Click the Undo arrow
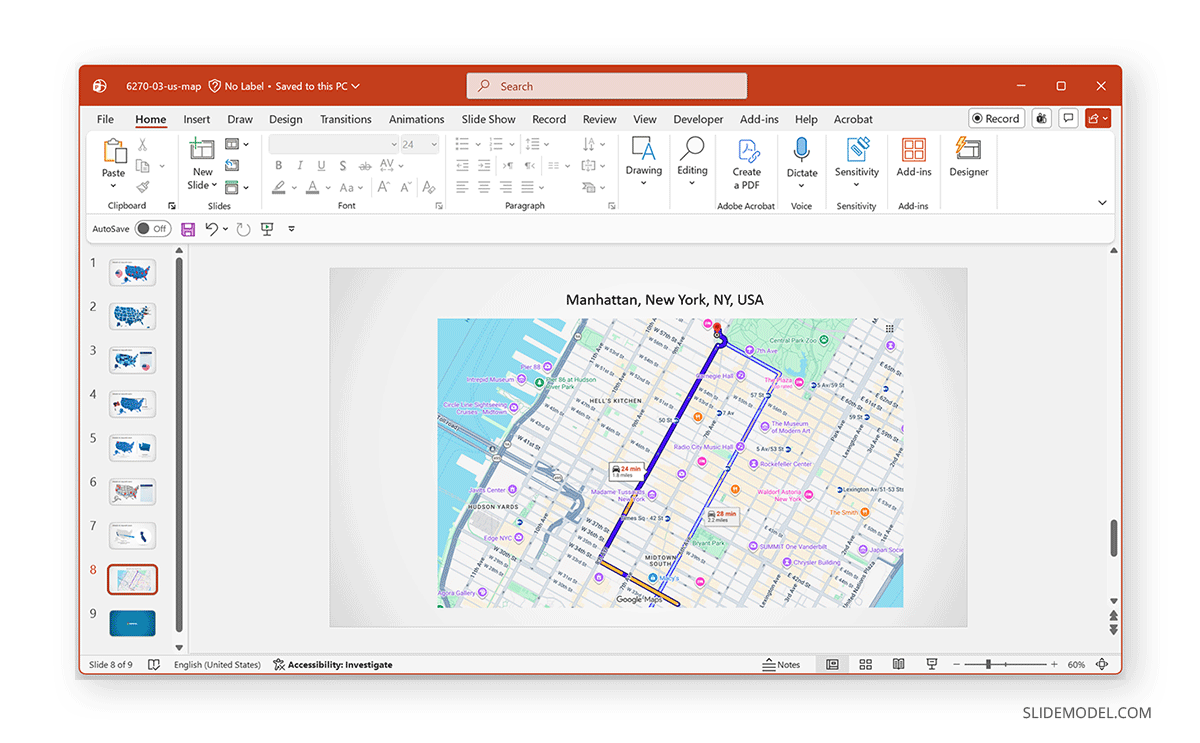 [211, 229]
